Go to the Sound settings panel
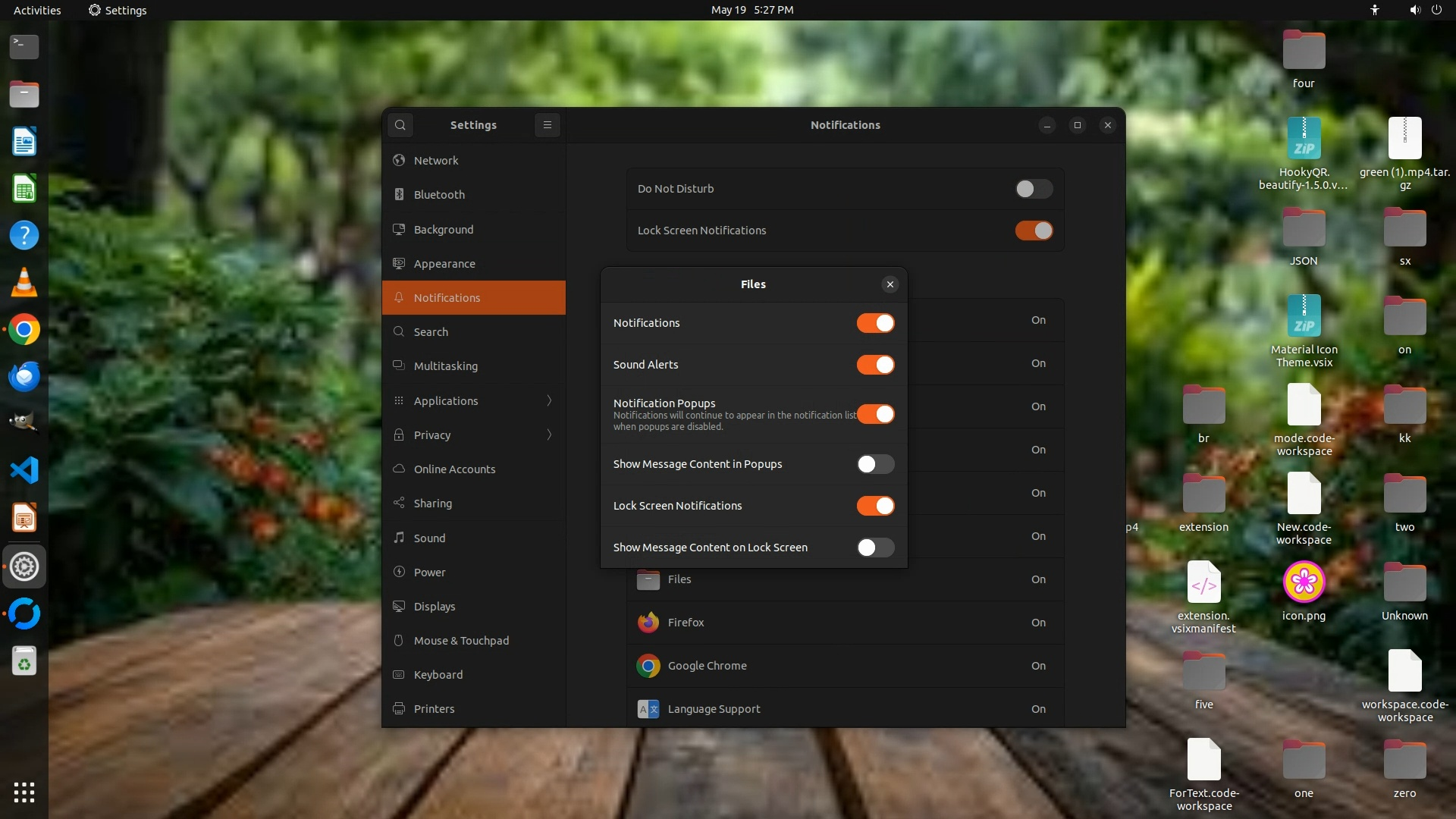The height and width of the screenshot is (819, 1456). [x=429, y=538]
